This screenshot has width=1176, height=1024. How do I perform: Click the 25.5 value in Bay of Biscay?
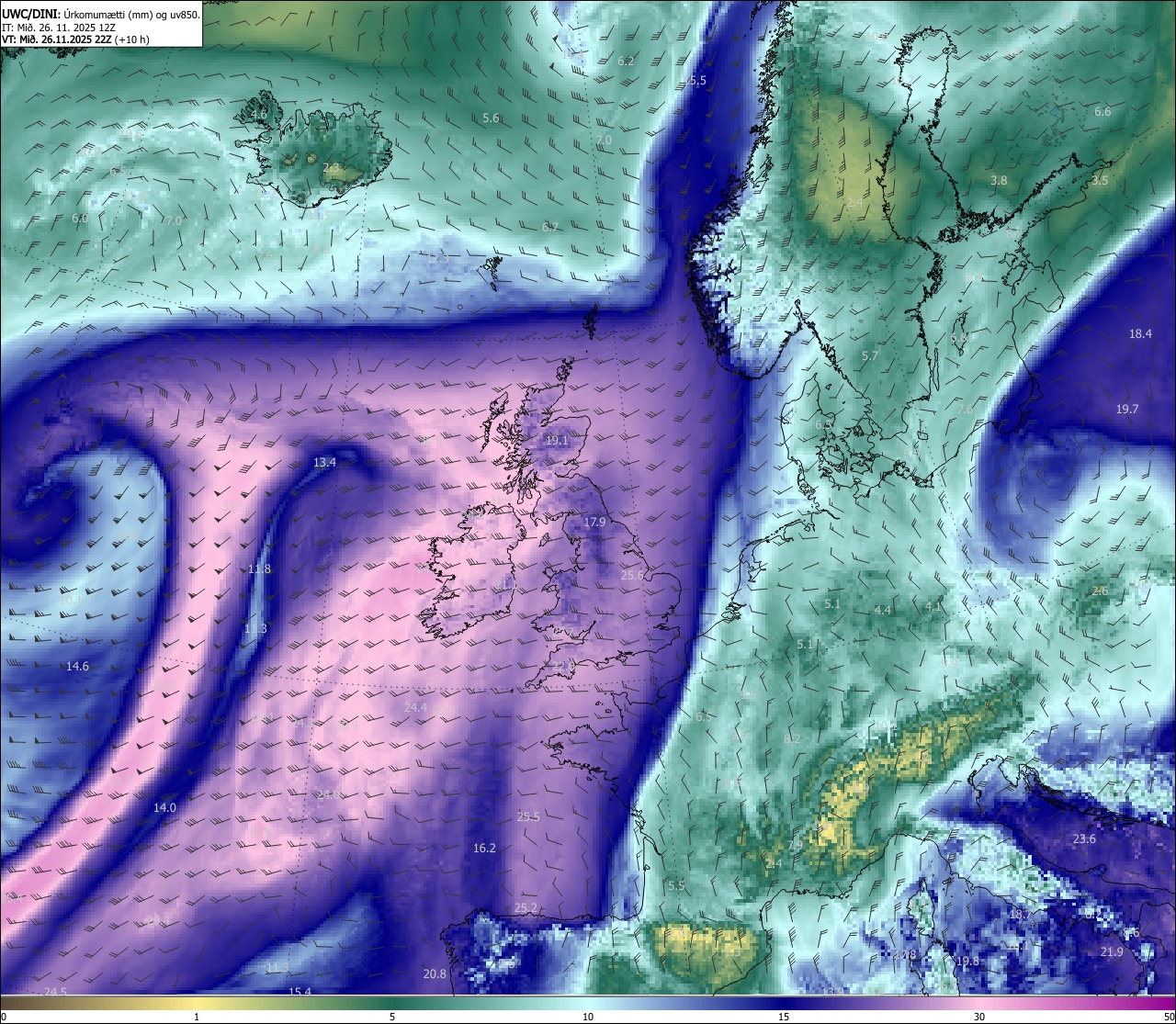pyautogui.click(x=528, y=817)
